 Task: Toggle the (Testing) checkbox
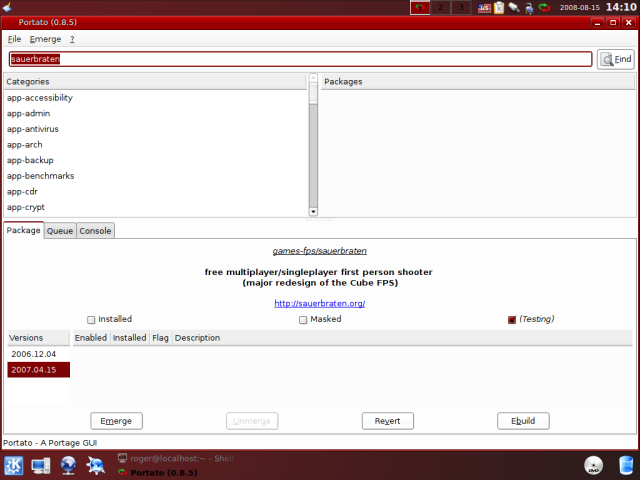tap(512, 320)
